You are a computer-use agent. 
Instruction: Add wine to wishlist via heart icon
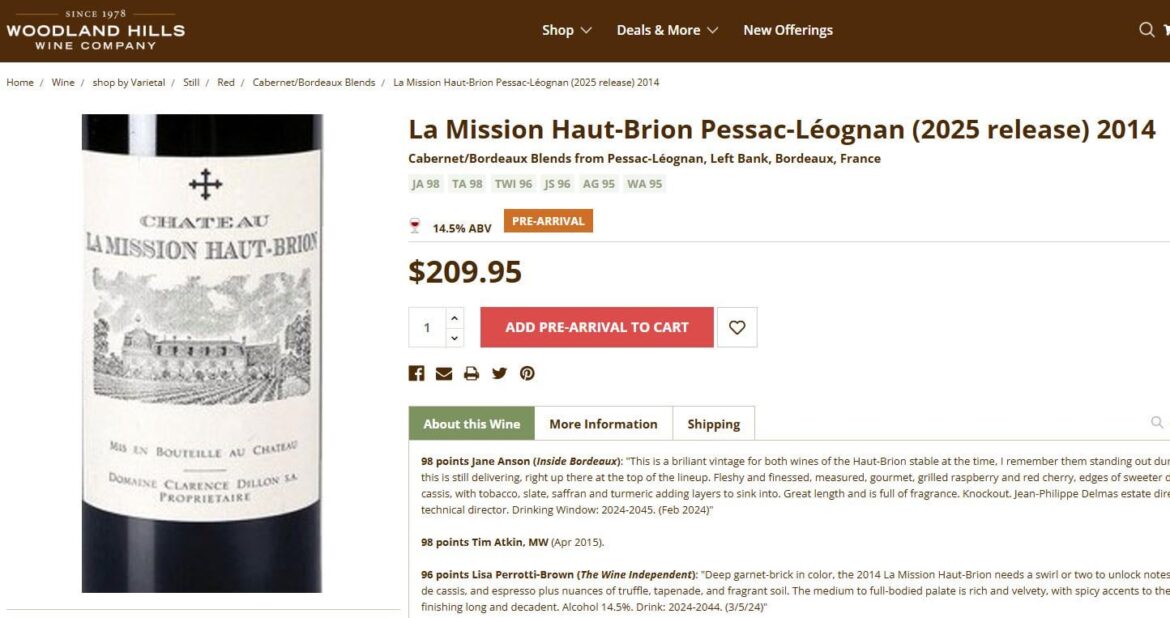pyautogui.click(x=737, y=326)
